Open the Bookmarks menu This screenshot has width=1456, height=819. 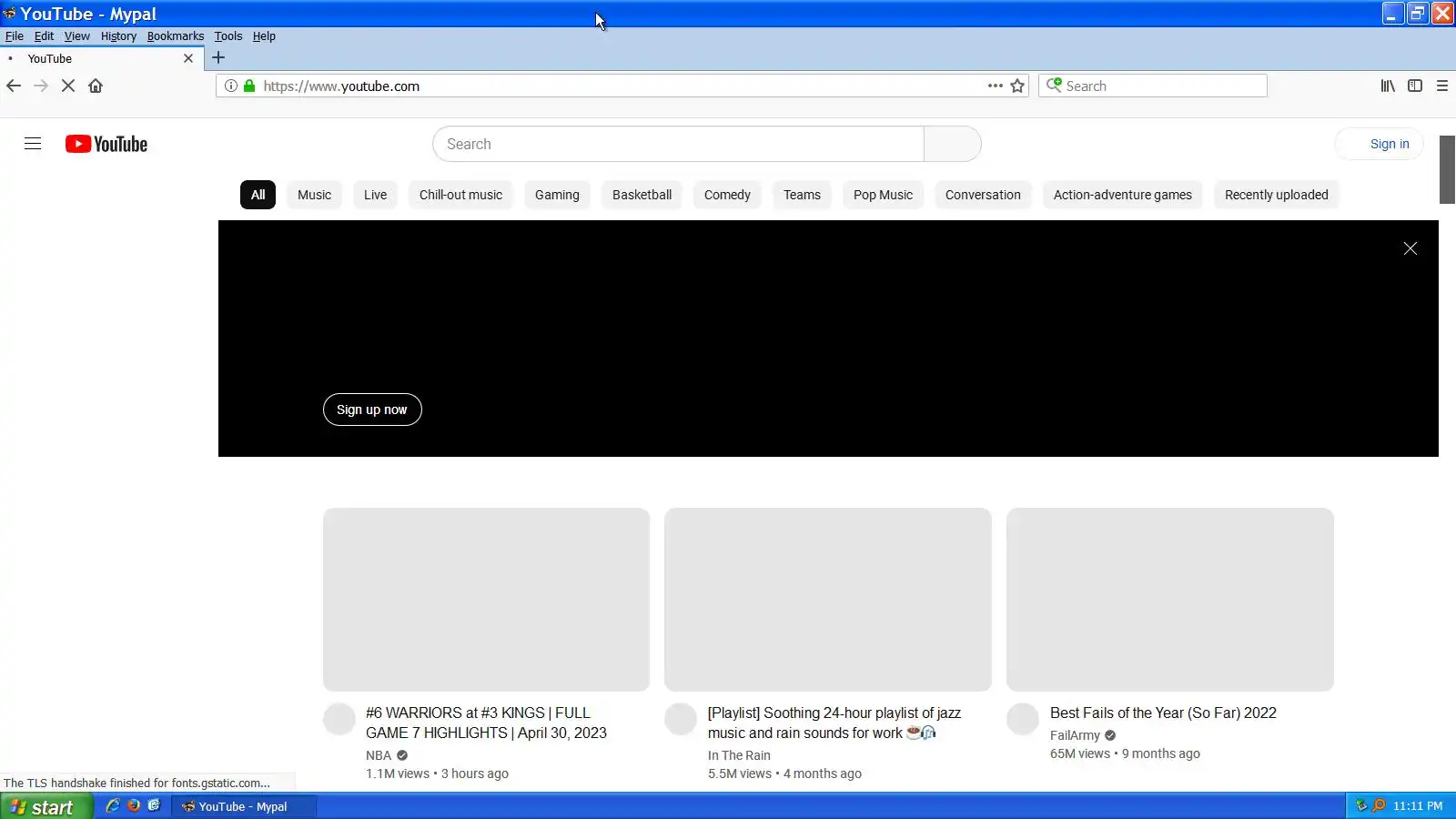[176, 36]
